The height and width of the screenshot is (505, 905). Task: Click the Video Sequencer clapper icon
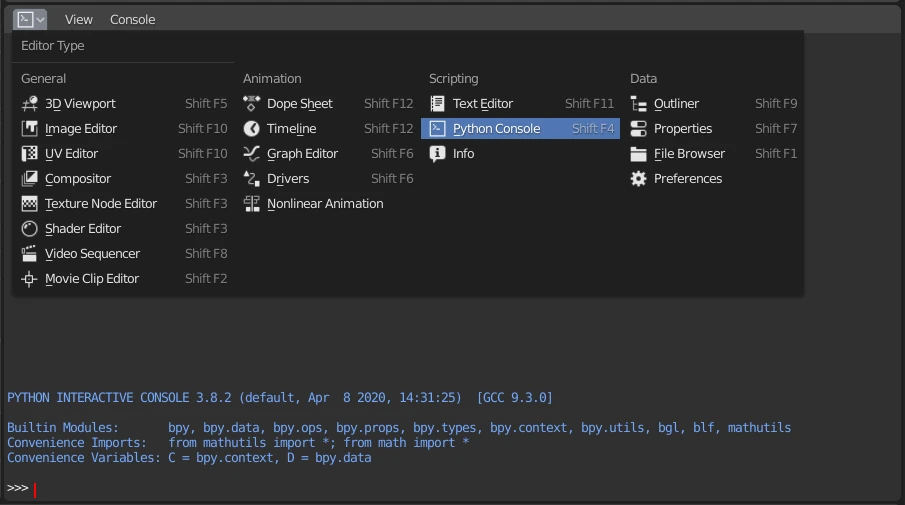click(x=29, y=254)
